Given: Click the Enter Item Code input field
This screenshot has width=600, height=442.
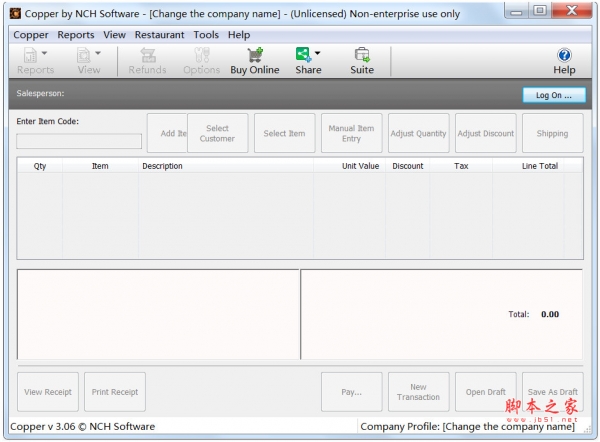Looking at the screenshot, I should tap(79, 141).
